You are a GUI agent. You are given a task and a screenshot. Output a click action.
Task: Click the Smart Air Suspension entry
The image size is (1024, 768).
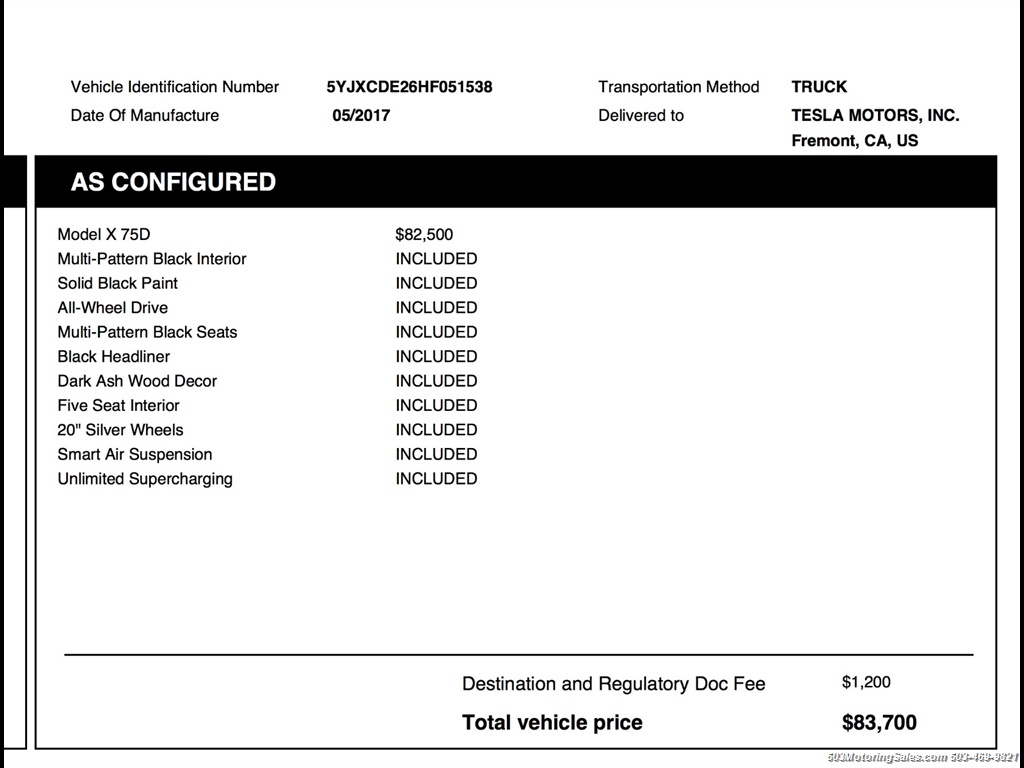[x=135, y=454]
